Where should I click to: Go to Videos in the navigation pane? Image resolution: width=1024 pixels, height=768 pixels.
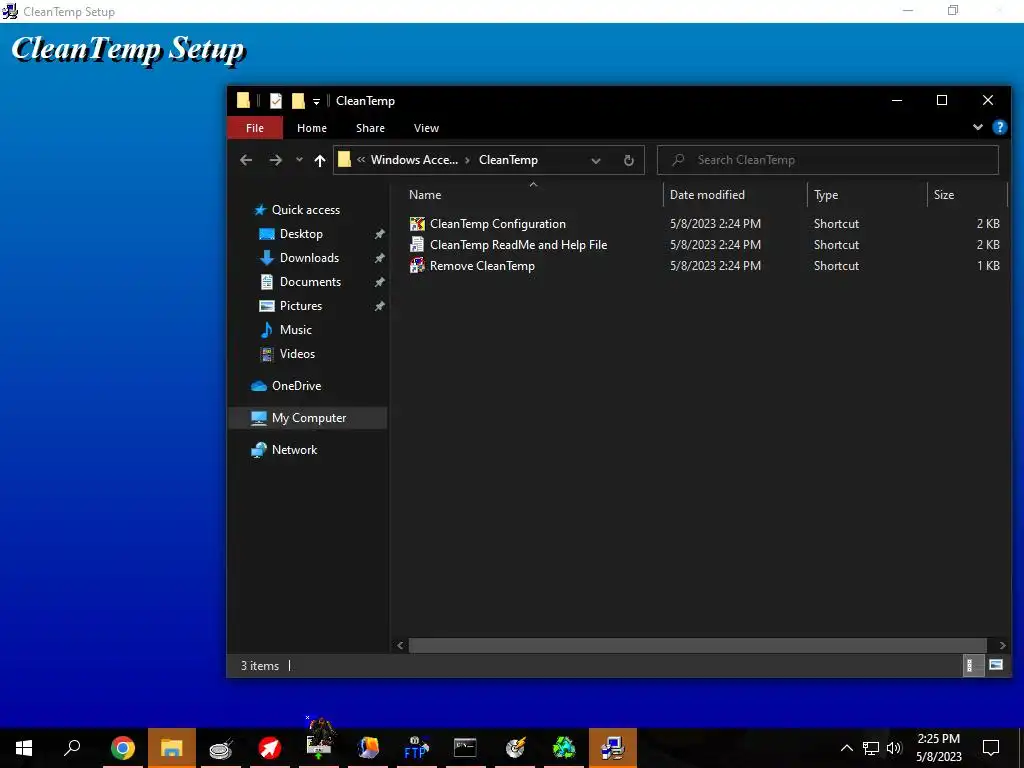pos(297,354)
